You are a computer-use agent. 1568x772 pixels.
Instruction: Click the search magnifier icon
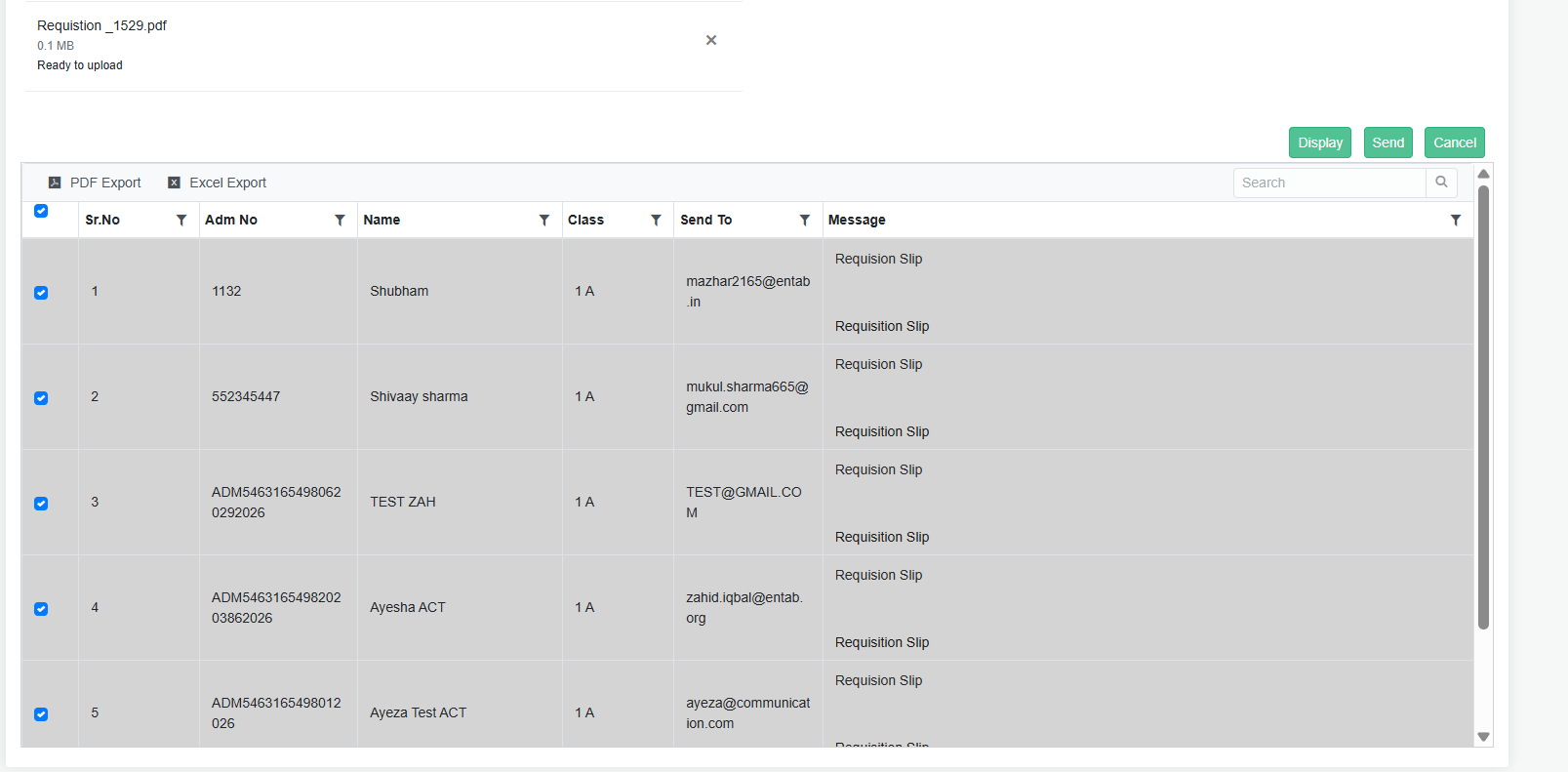pos(1441,183)
